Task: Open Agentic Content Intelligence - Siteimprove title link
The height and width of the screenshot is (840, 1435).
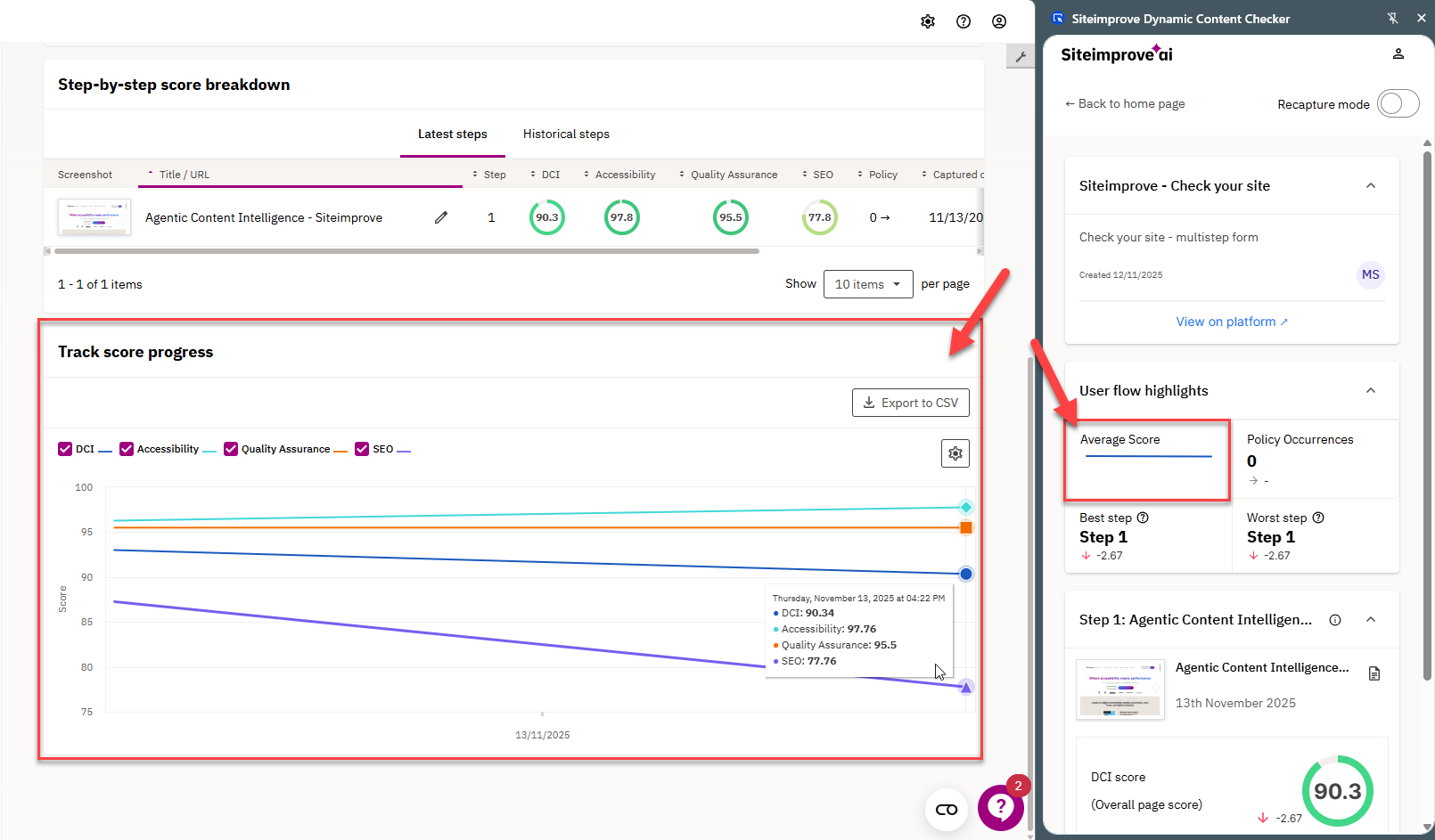Action: [264, 217]
